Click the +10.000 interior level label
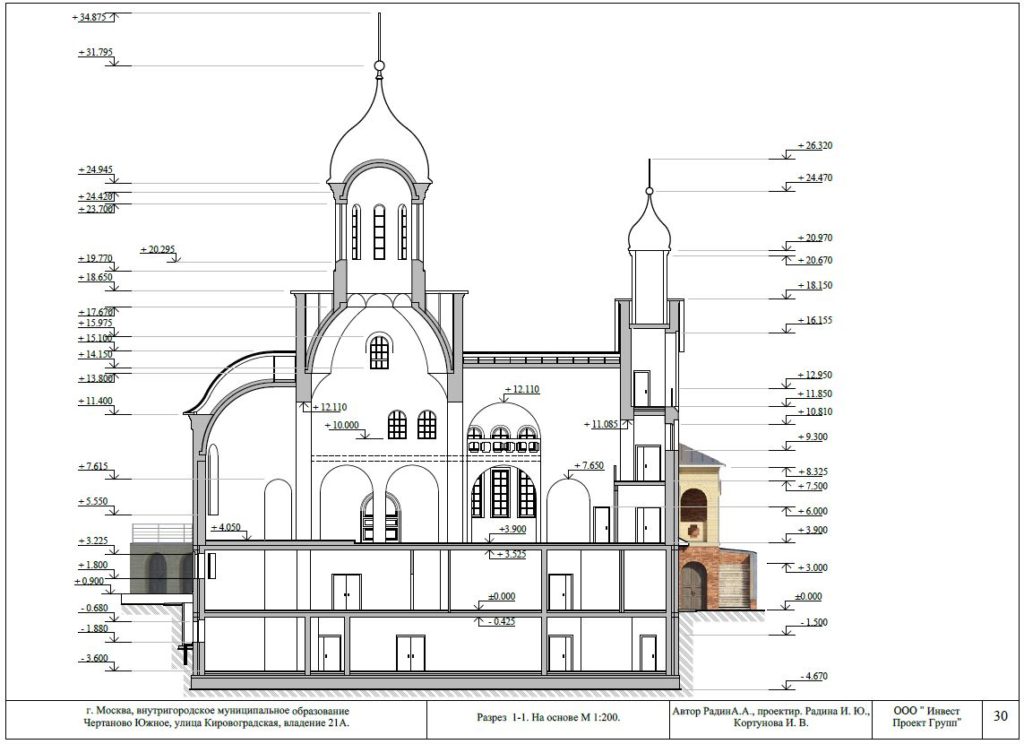1024x744 pixels. click(343, 425)
